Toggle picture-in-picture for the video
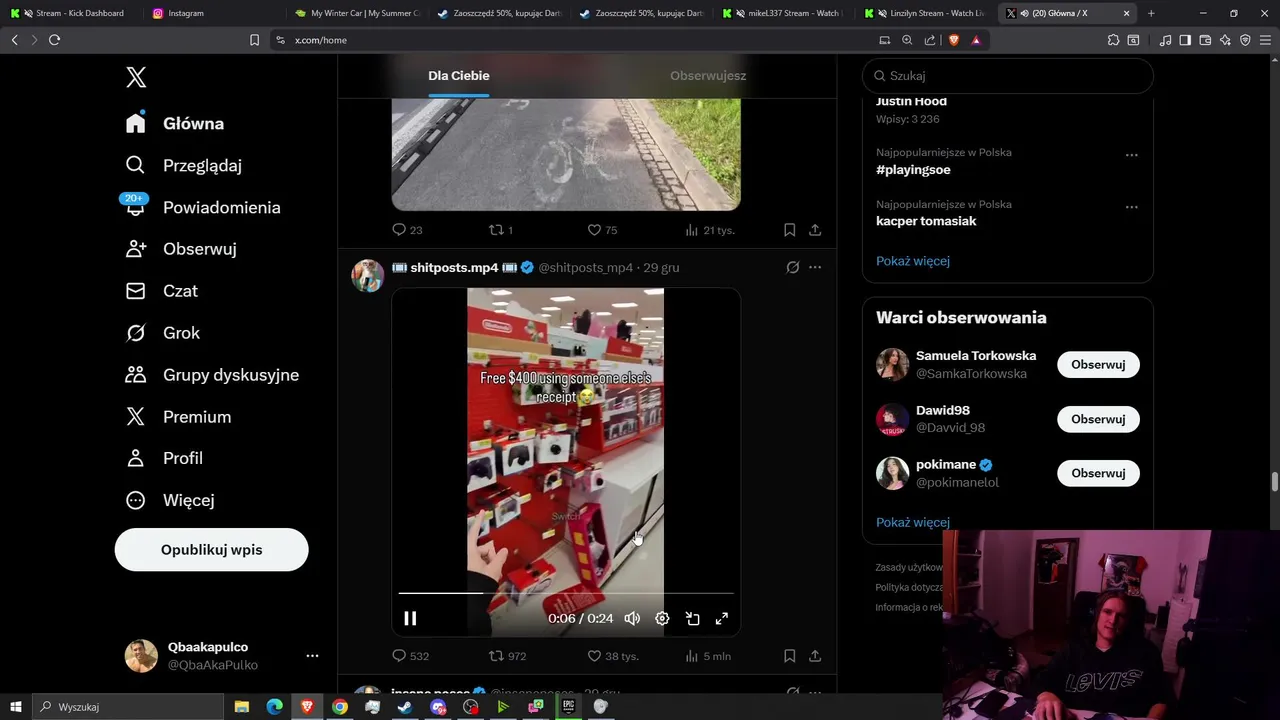1280x720 pixels. click(x=692, y=618)
